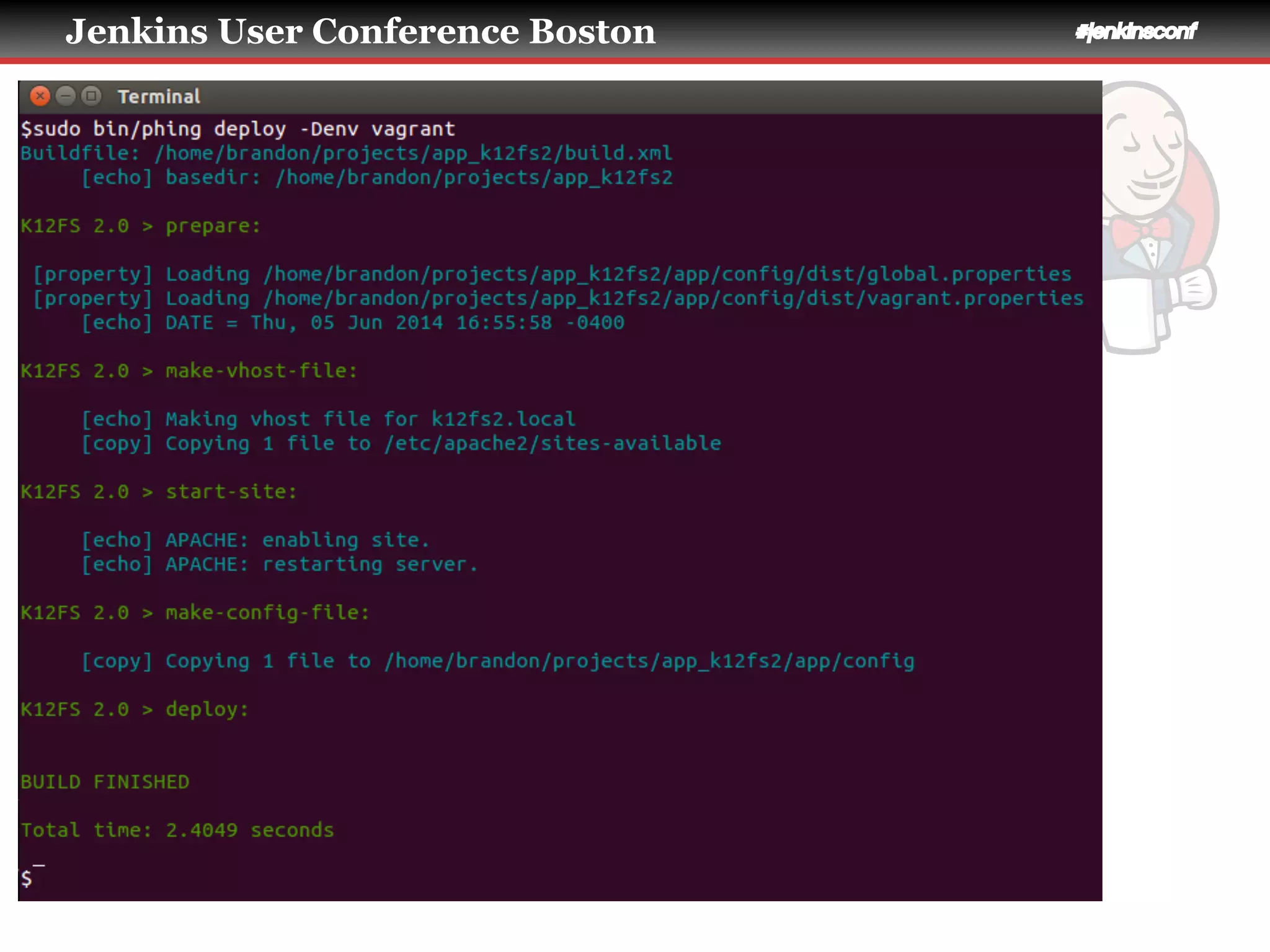
Task: Click the Buildfile path build.xml line
Action: (347, 153)
